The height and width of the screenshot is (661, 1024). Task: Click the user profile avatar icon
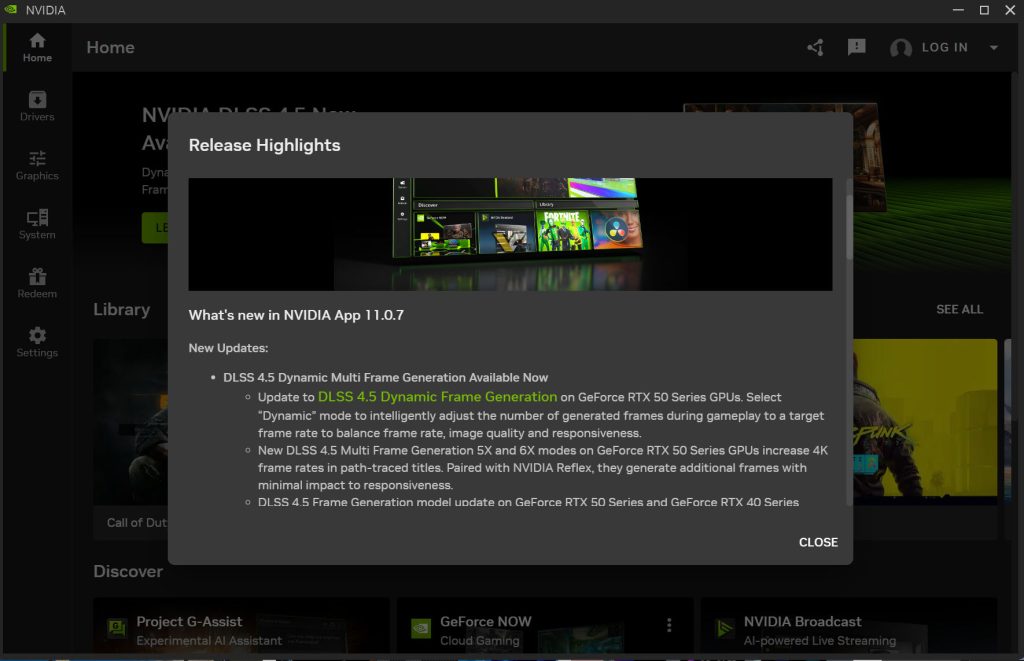tap(900, 47)
